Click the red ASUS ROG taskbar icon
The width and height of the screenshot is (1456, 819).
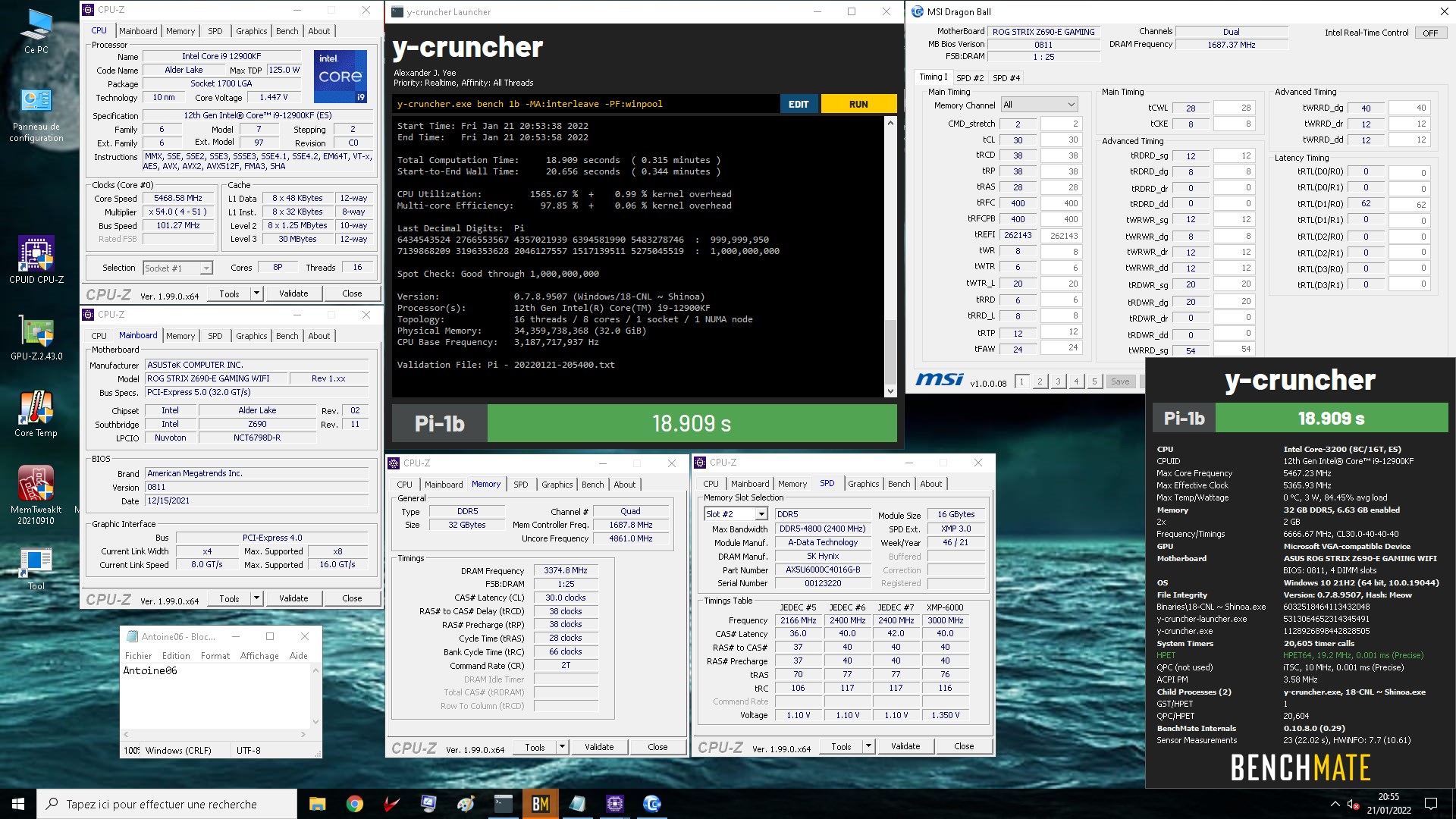click(391, 804)
